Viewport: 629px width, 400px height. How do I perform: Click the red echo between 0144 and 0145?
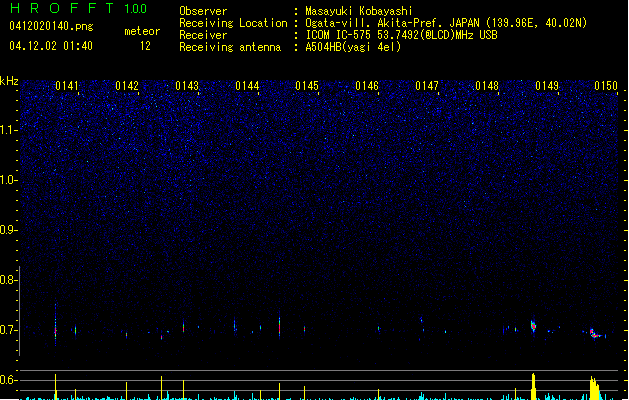280,326
